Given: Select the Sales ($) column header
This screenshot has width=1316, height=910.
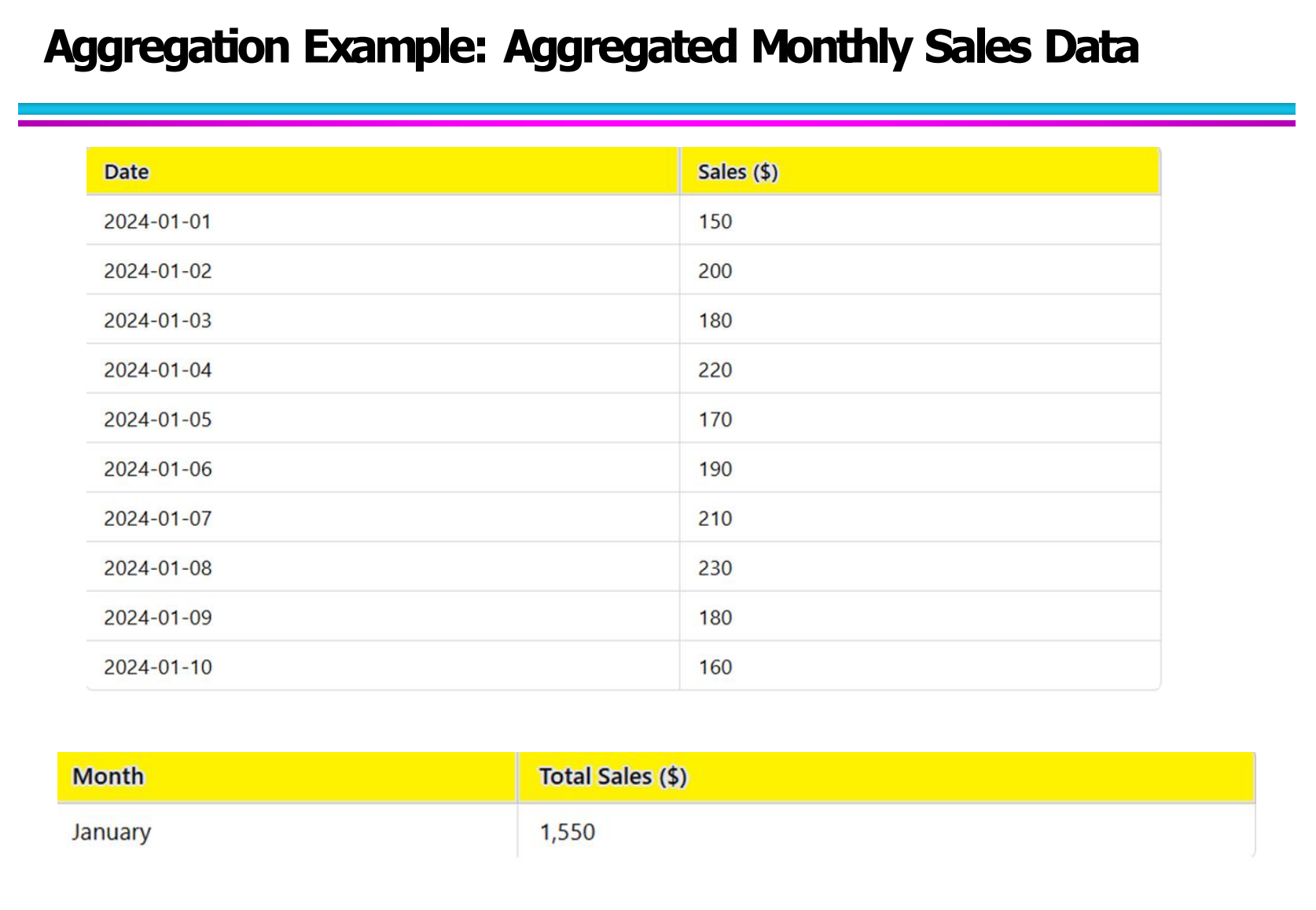Looking at the screenshot, I should tap(737, 172).
